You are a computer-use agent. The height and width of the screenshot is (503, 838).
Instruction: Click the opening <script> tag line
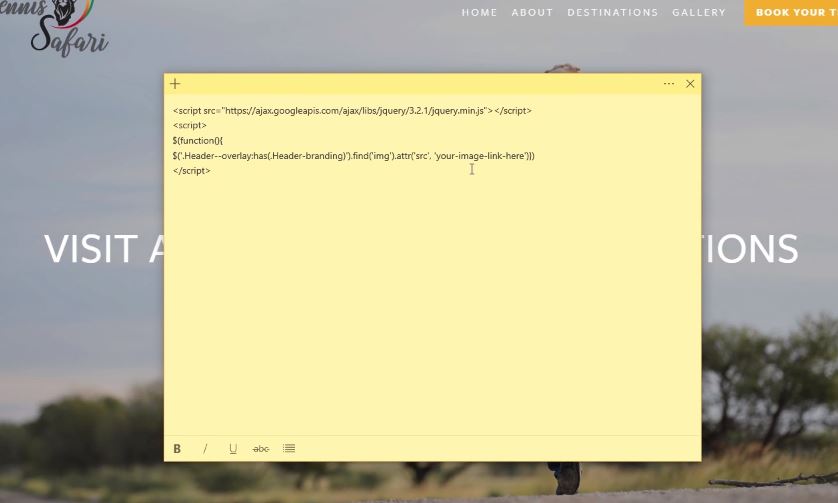[190, 126]
